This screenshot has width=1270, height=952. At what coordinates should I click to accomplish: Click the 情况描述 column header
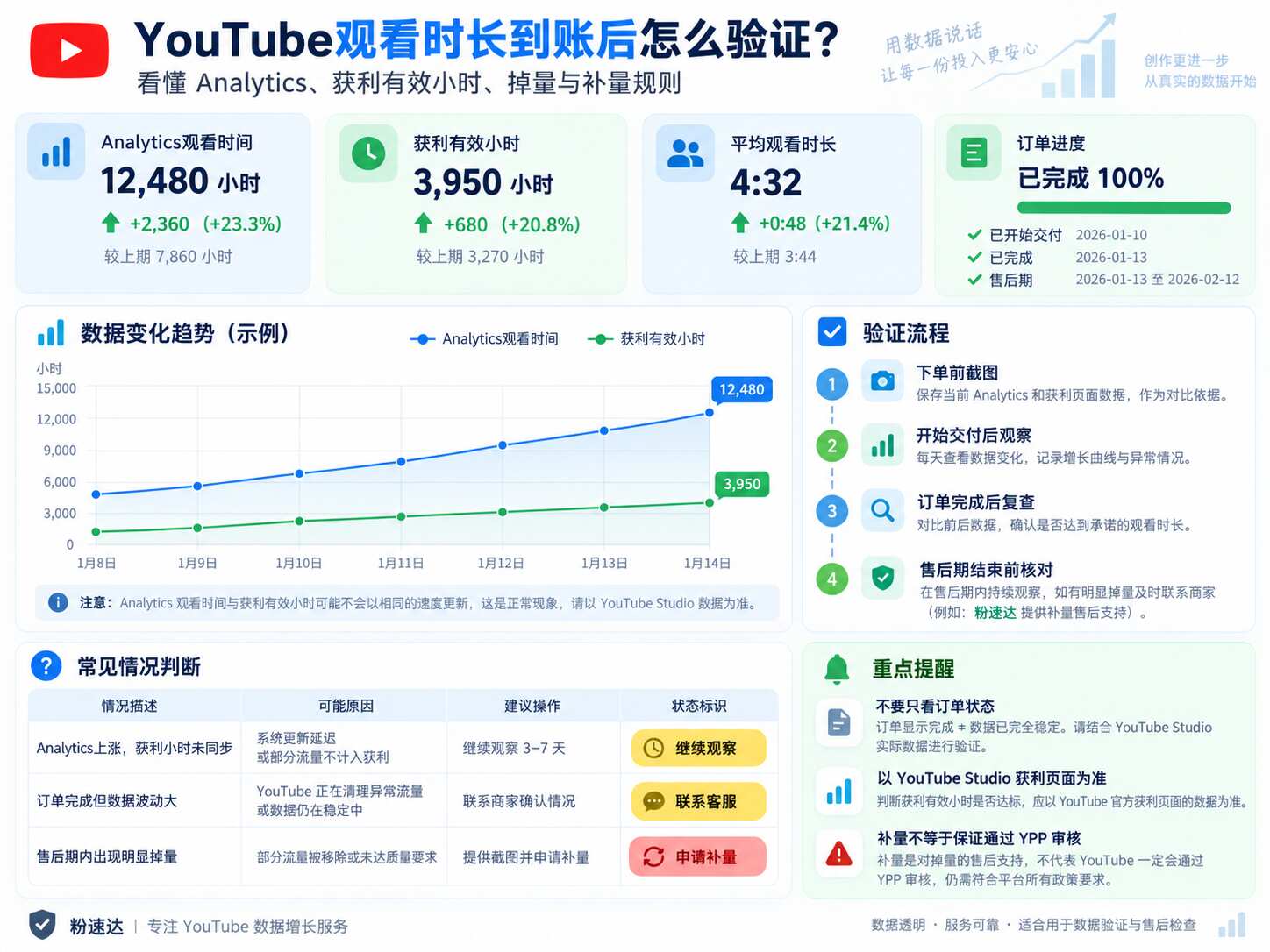click(129, 706)
